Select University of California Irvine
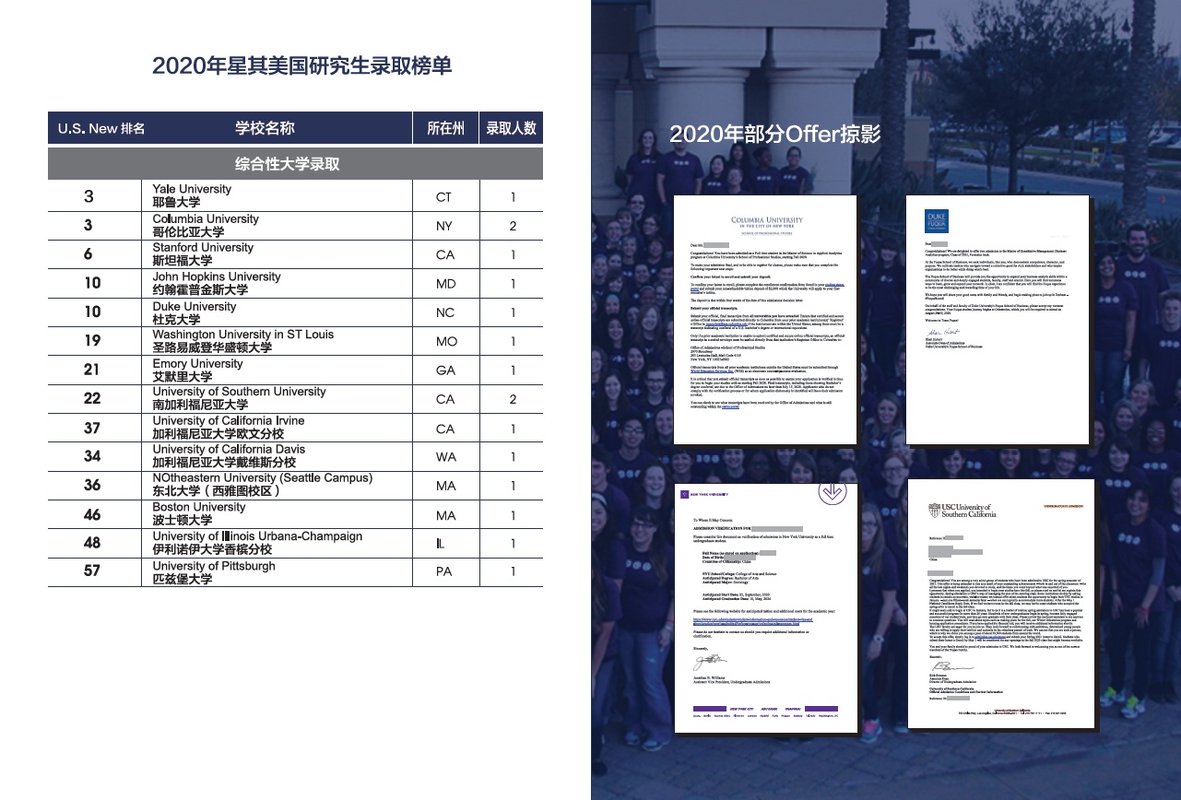The width and height of the screenshot is (1181, 800). (228, 420)
